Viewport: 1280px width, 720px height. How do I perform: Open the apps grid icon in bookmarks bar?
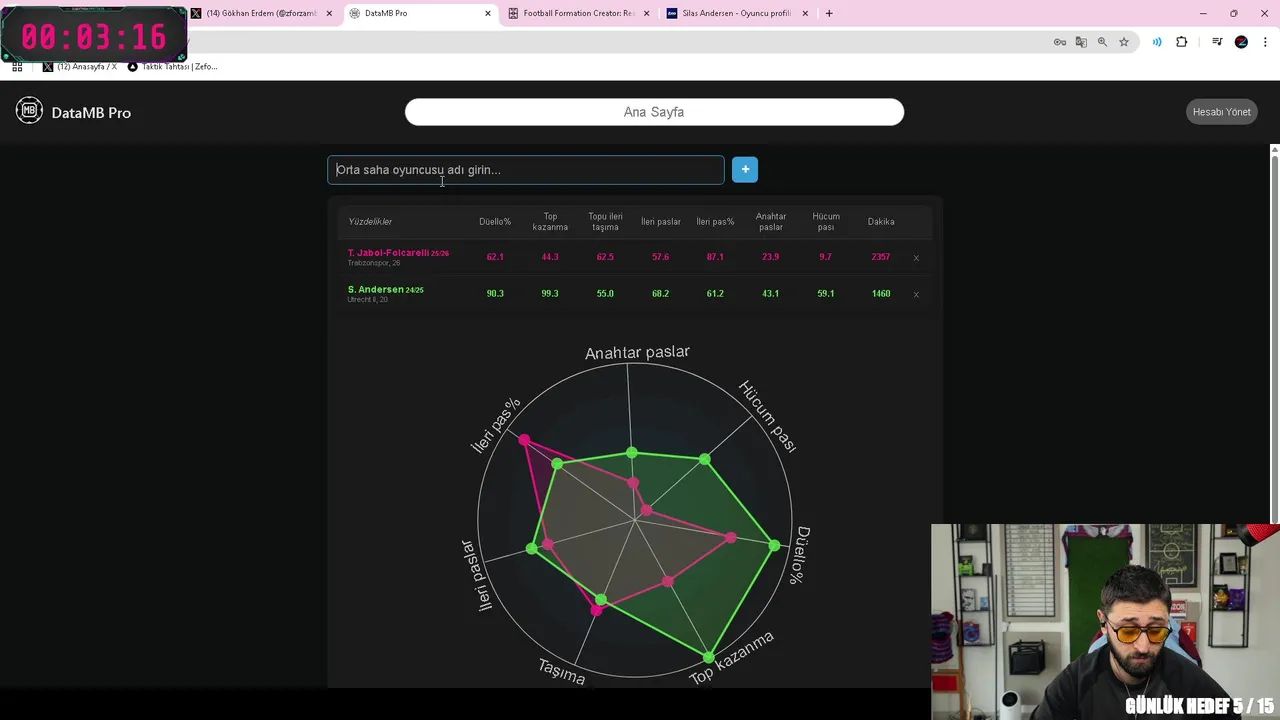coord(17,66)
